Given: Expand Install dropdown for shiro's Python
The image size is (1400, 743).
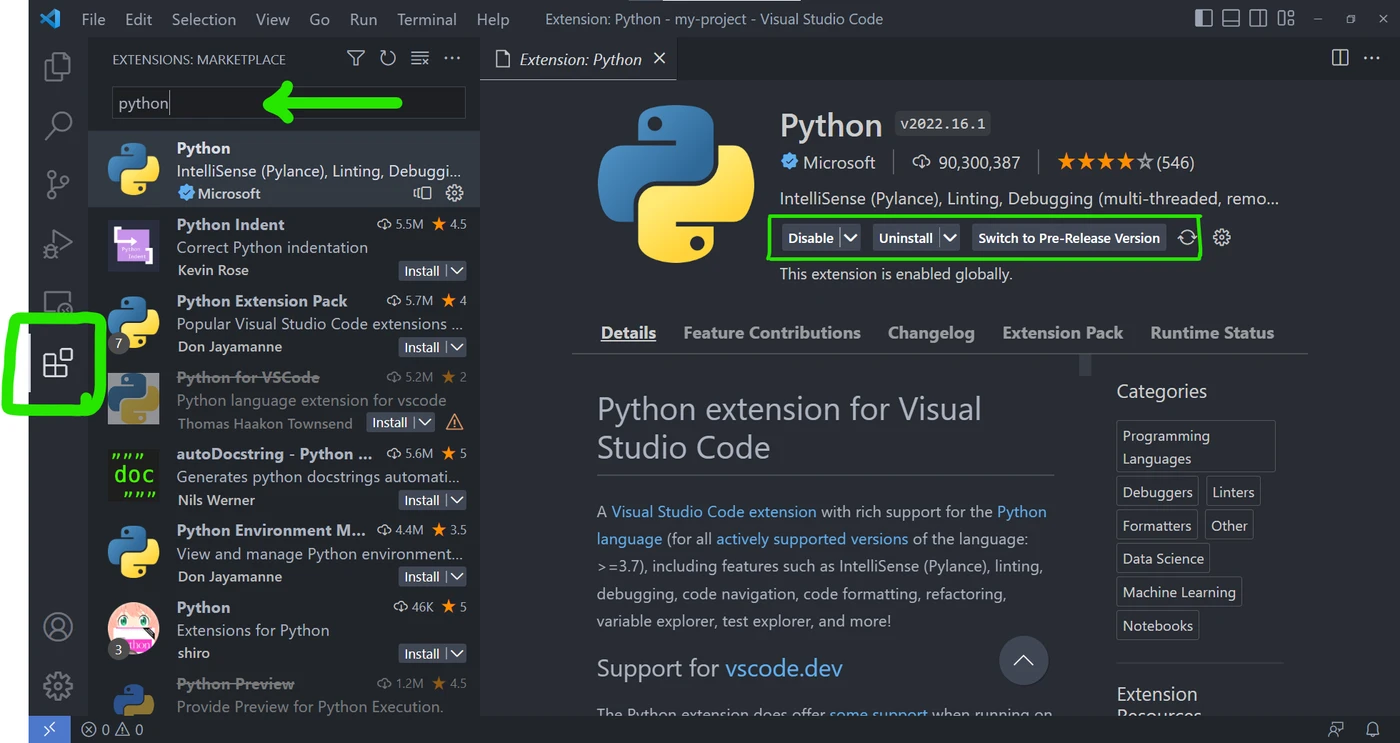Looking at the screenshot, I should click(x=456, y=653).
